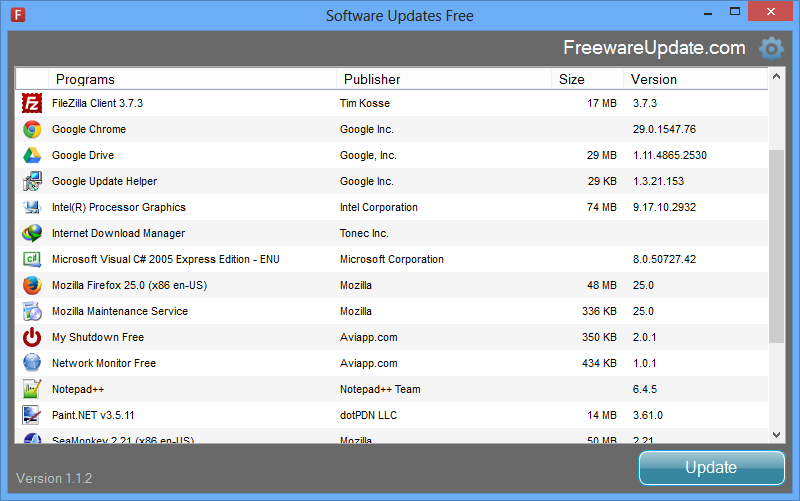Select Mozilla Maintenance Service entry
800x501 pixels.
coord(120,311)
